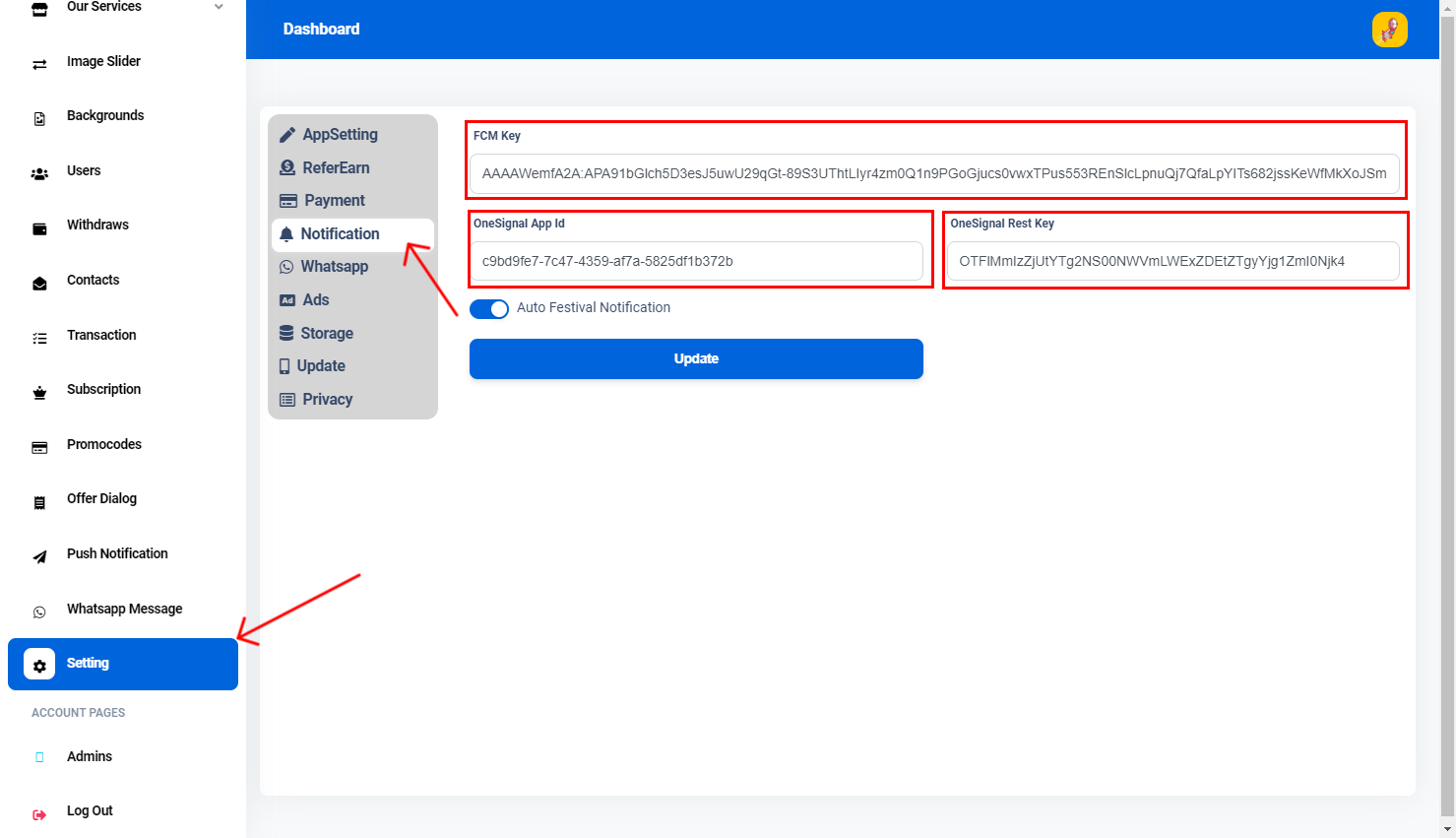Click the Privacy list icon

287,400
